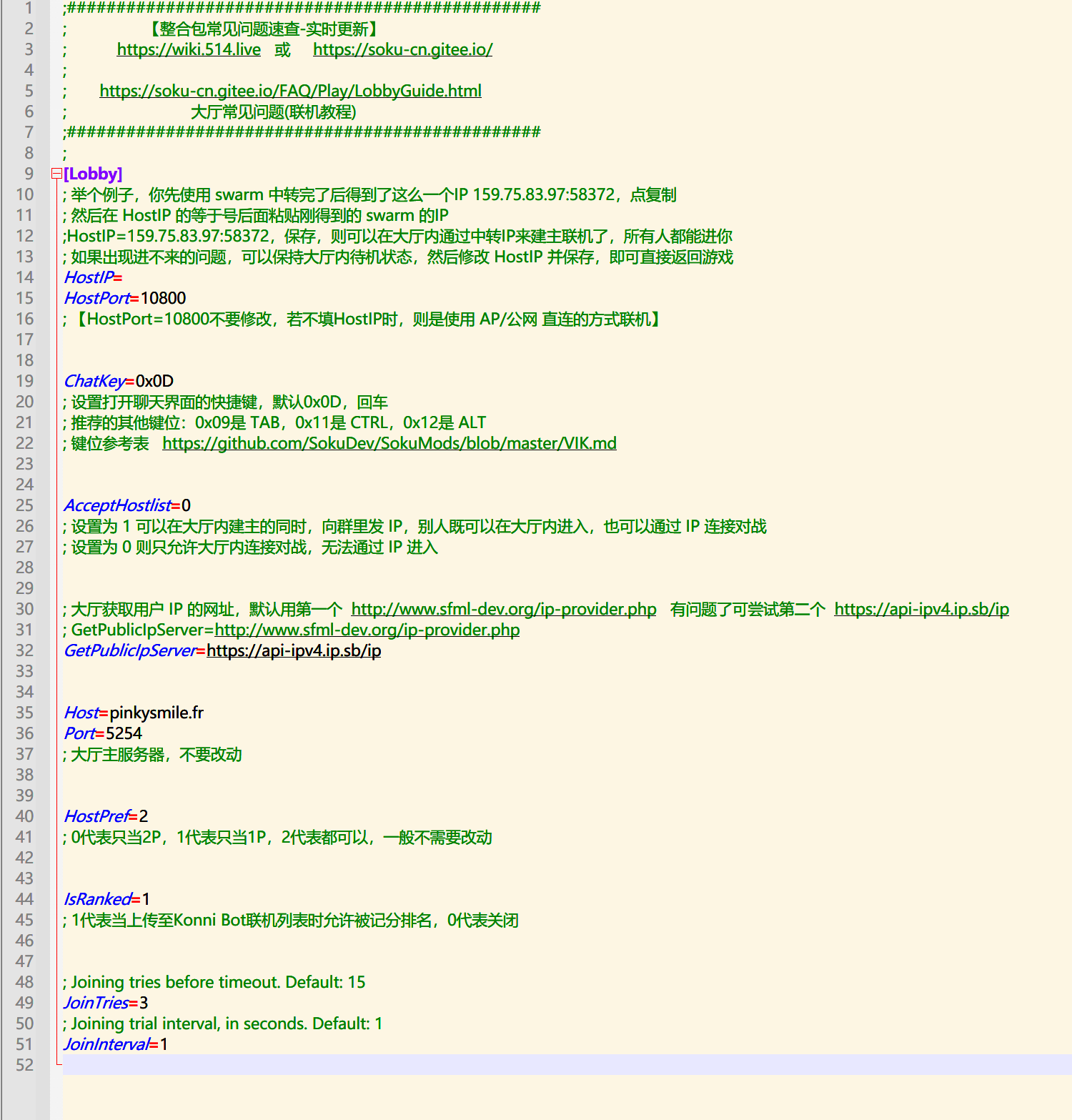Click the HostPort key name
Image resolution: width=1072 pixels, height=1120 pixels.
97,298
